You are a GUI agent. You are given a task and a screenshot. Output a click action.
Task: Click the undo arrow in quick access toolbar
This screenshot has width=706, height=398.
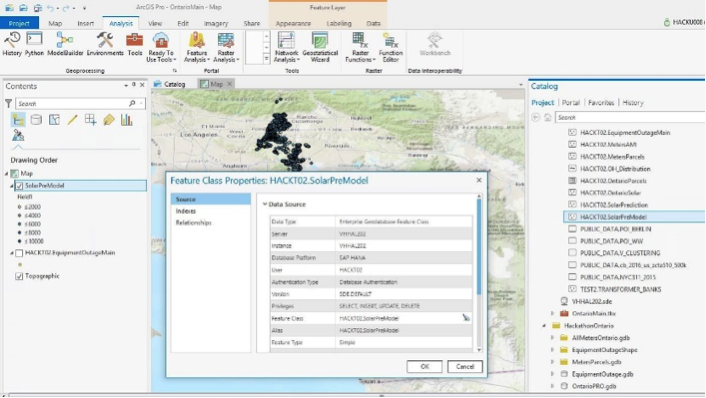click(50, 8)
